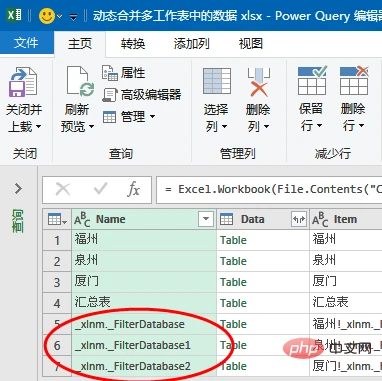Click the Table link in row 4
The width and height of the screenshot is (382, 381).
[233, 303]
